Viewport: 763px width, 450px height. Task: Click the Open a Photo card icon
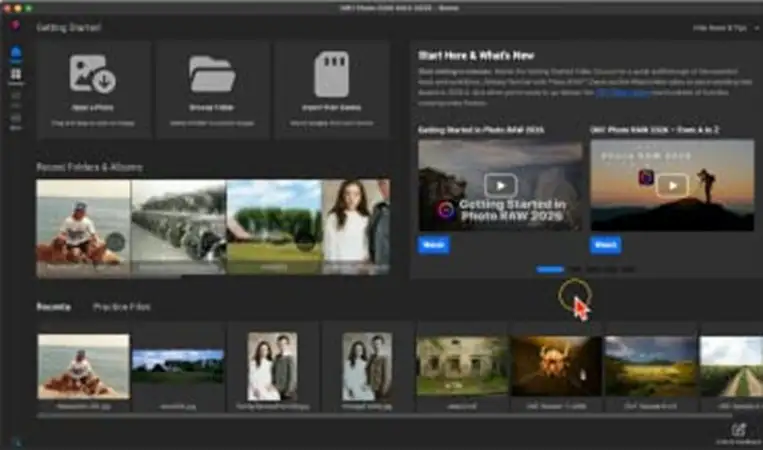(92, 74)
